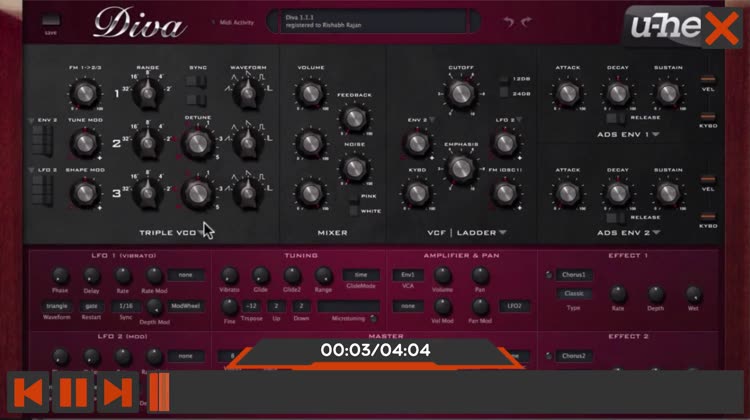Click the redo arrow in header

(x=526, y=22)
